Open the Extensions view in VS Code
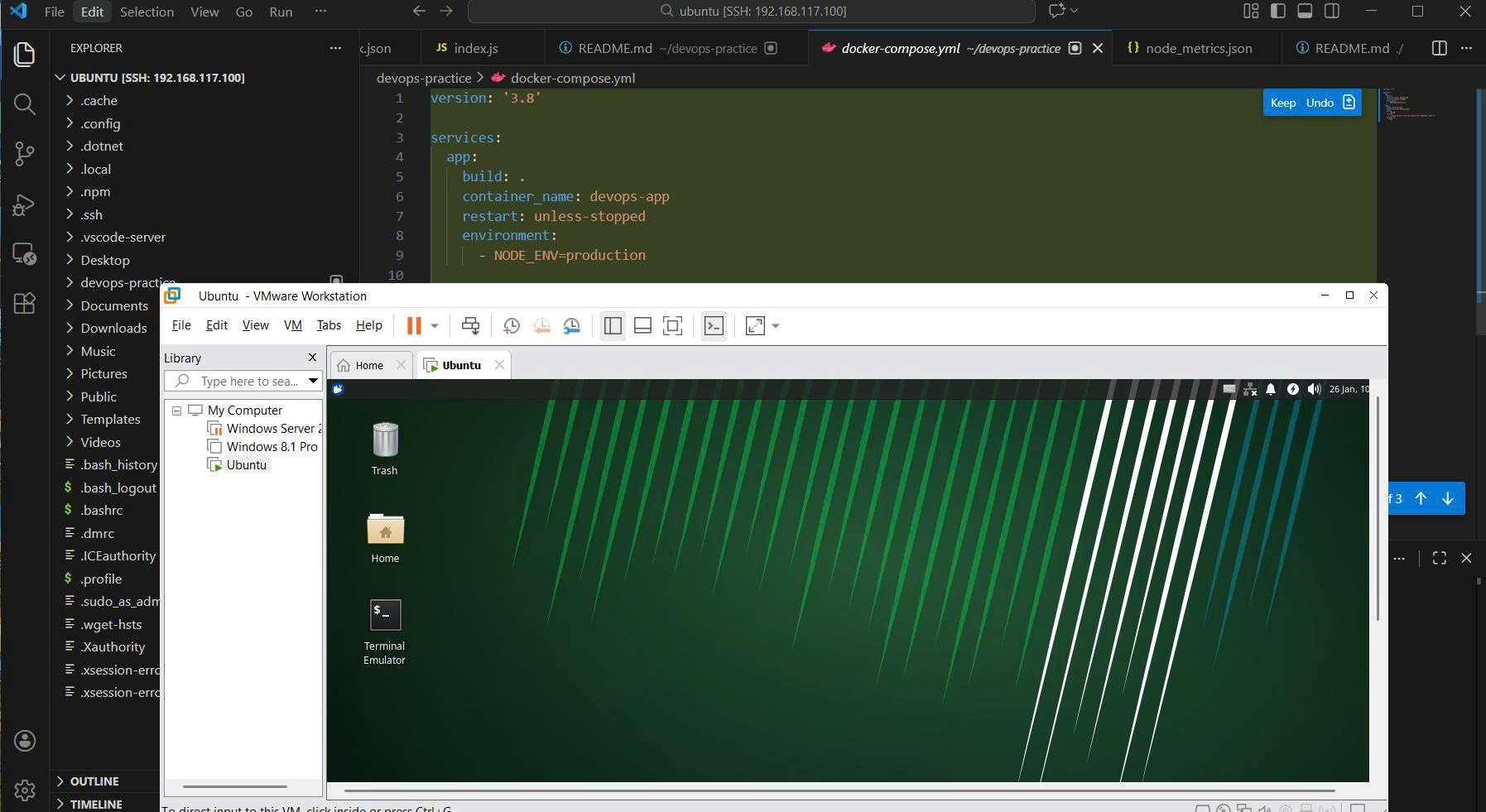 pyautogui.click(x=25, y=303)
